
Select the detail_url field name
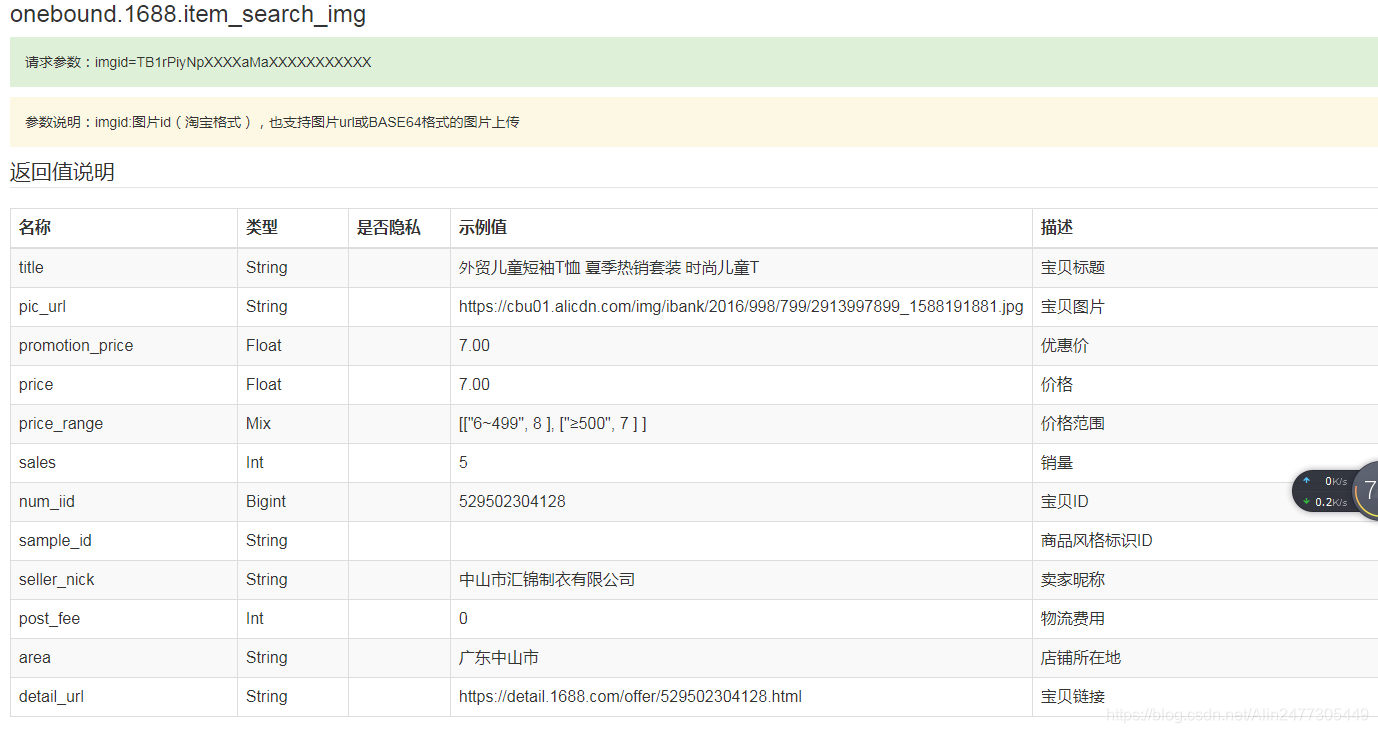(x=51, y=696)
